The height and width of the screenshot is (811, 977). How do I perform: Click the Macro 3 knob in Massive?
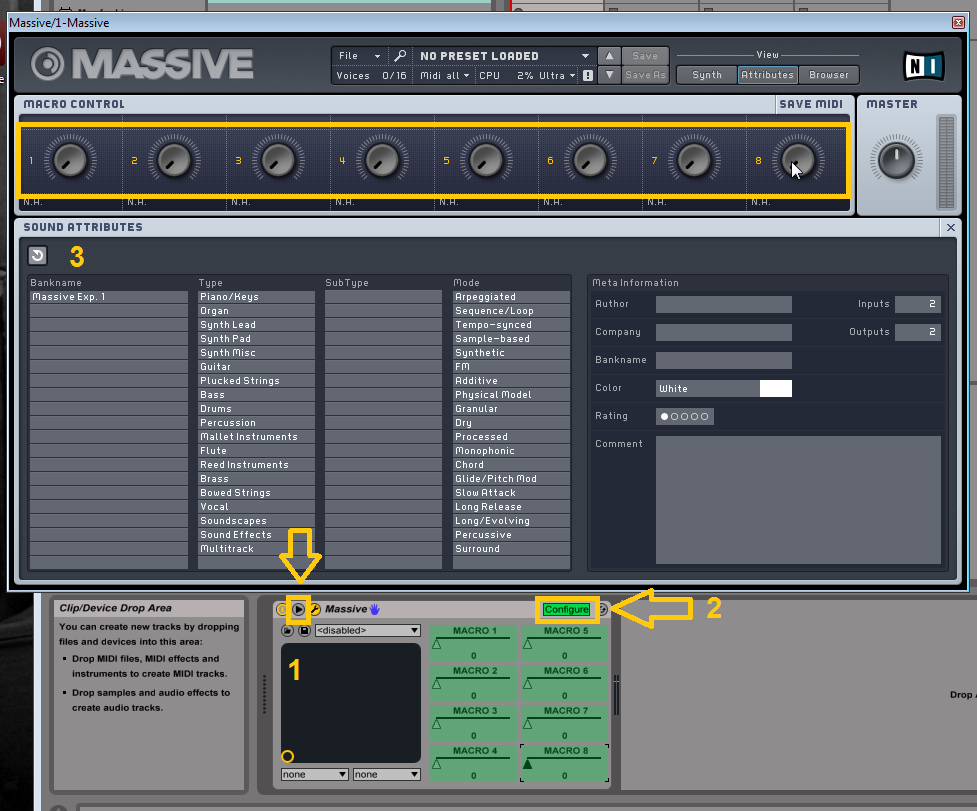(x=279, y=160)
